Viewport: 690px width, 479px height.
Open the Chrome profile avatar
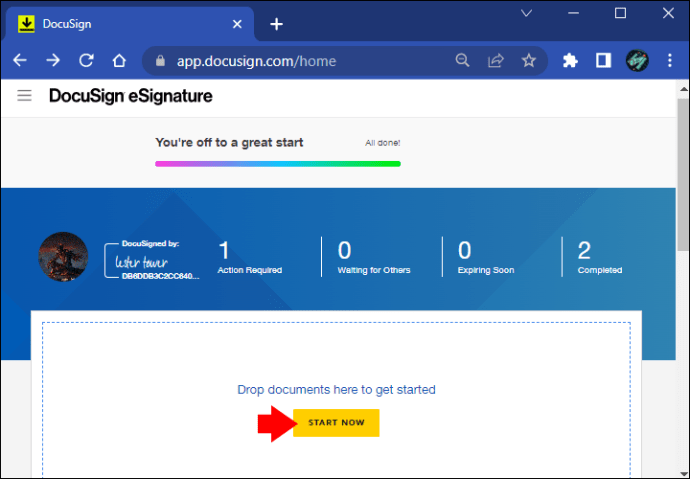click(x=637, y=60)
